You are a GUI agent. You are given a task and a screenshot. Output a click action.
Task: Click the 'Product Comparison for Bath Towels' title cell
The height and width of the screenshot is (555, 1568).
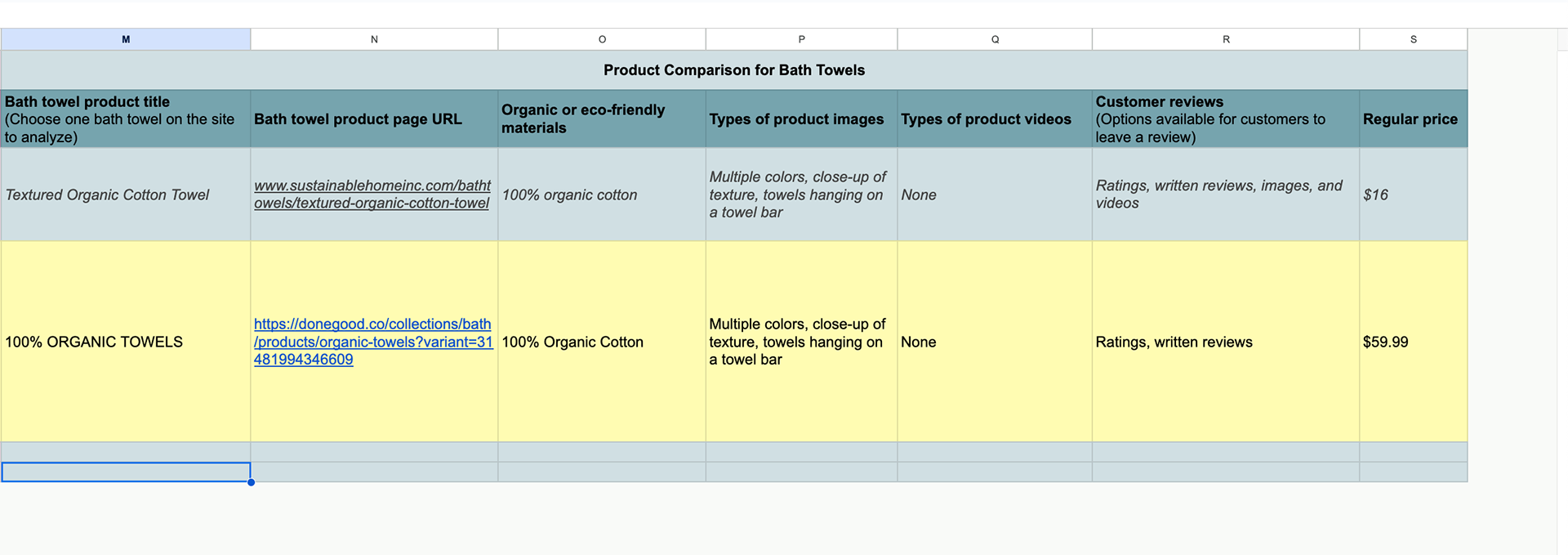tap(734, 70)
